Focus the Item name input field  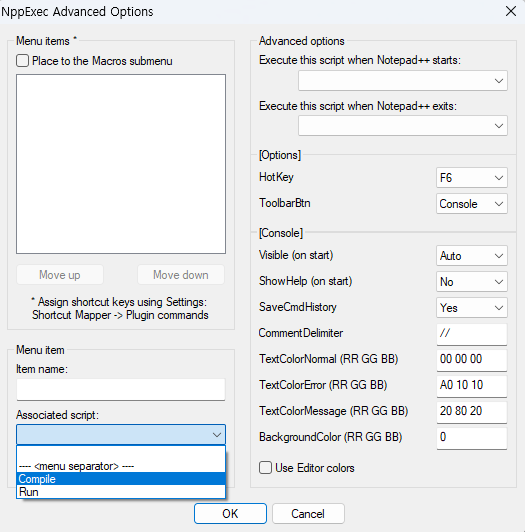(x=121, y=390)
